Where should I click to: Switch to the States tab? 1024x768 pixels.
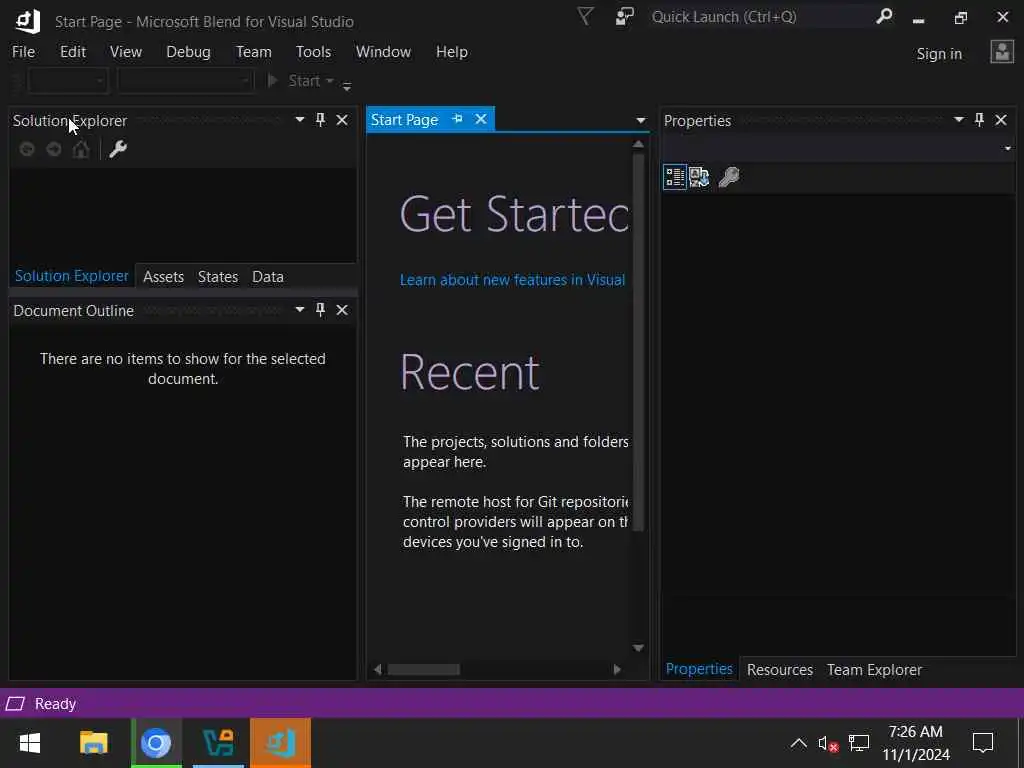click(x=217, y=277)
